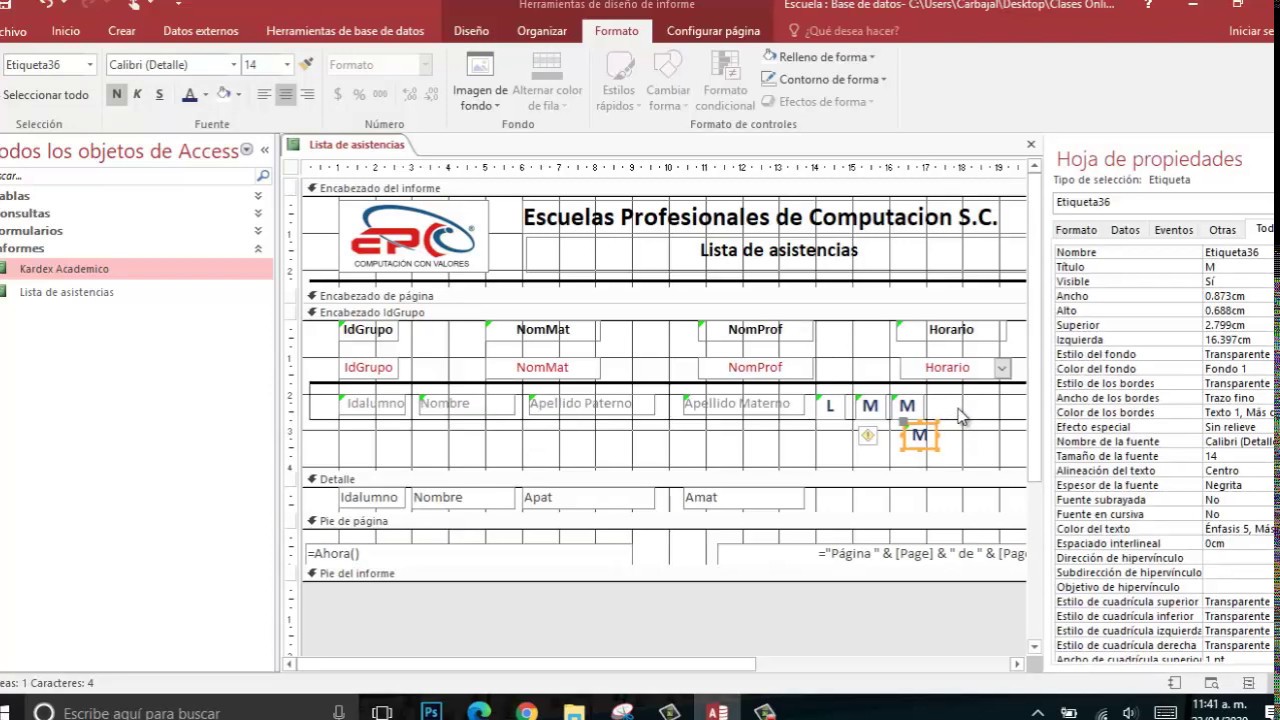Click Seleccionar todo

click(46, 95)
